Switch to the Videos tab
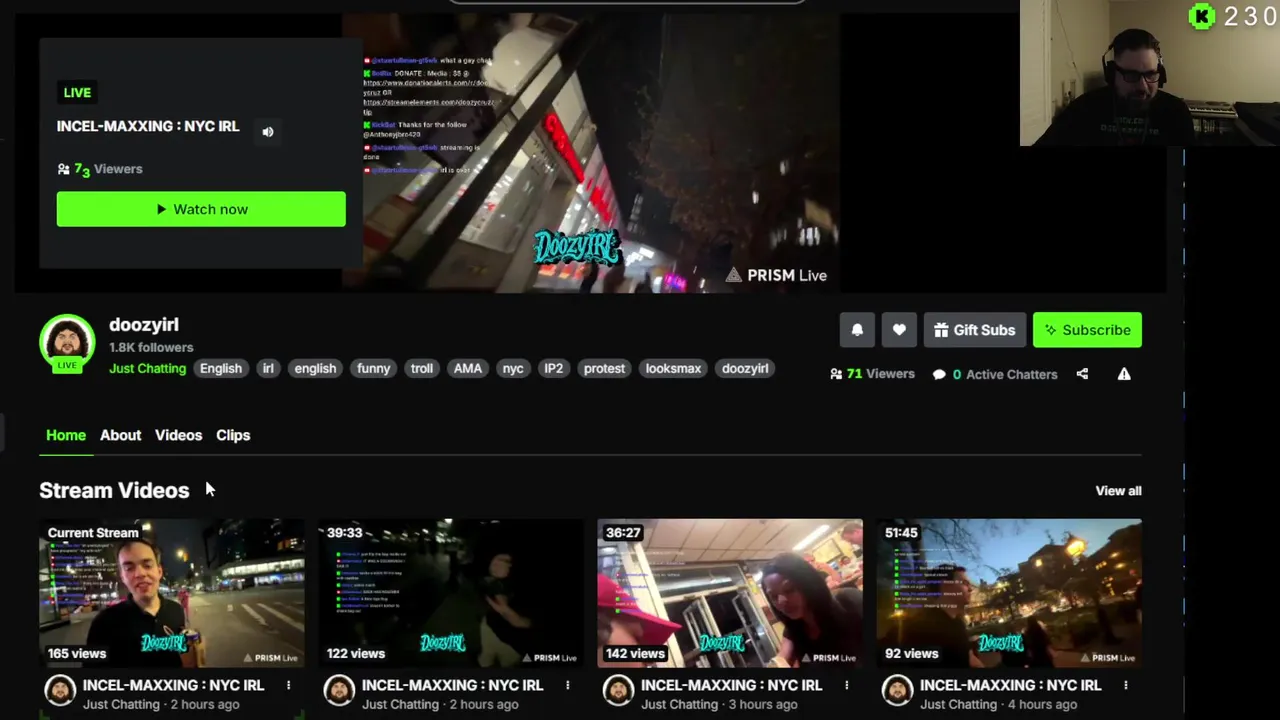This screenshot has height=720, width=1280. (178, 435)
